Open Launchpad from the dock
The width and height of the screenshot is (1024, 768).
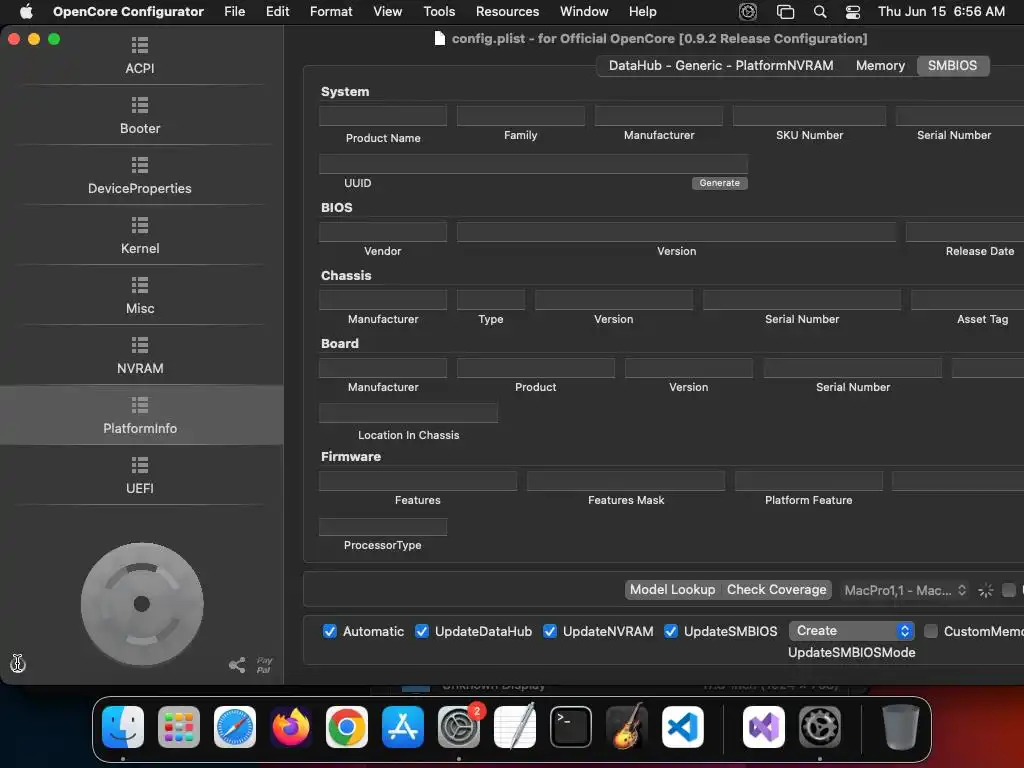click(179, 727)
